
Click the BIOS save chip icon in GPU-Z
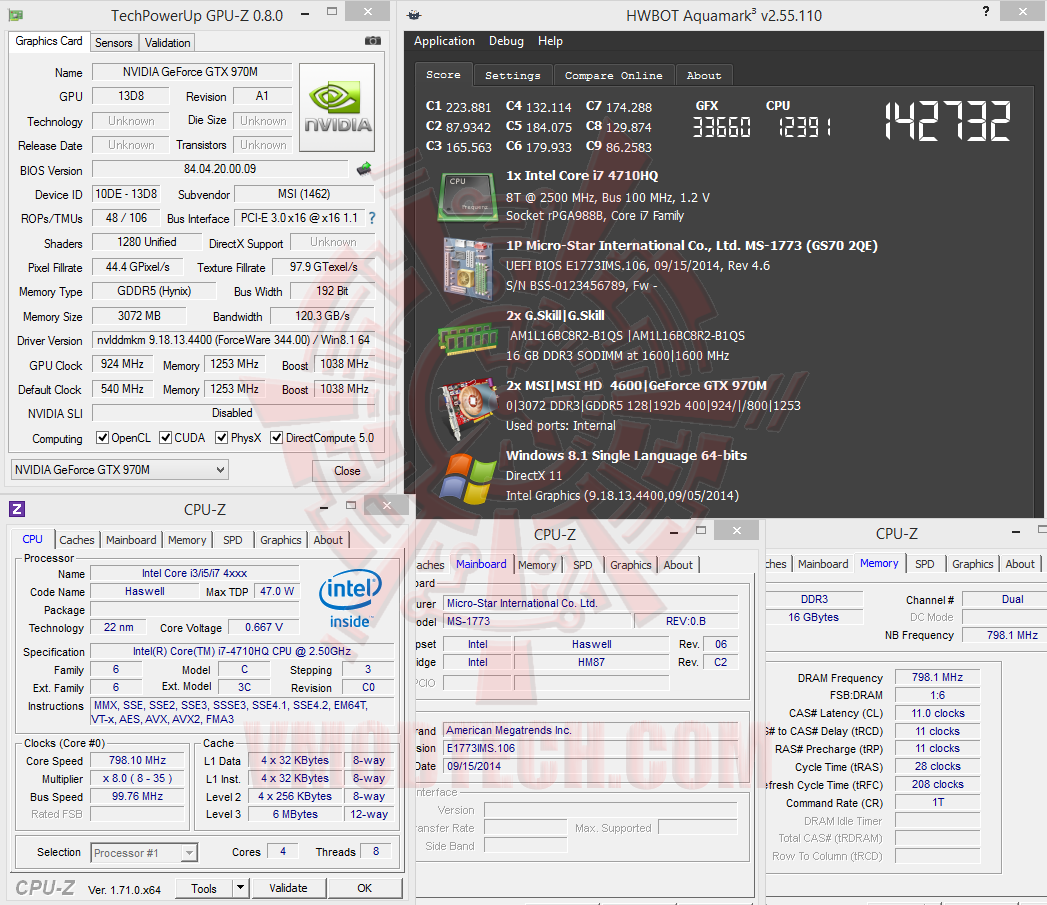tap(364, 169)
